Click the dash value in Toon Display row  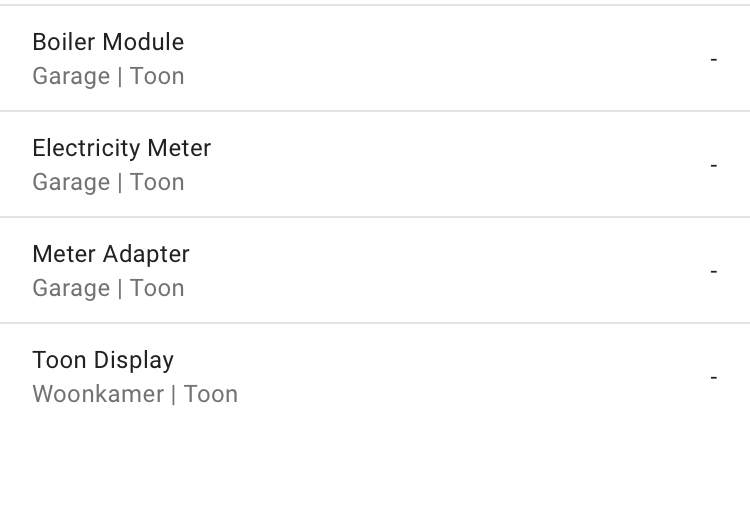coord(714,377)
